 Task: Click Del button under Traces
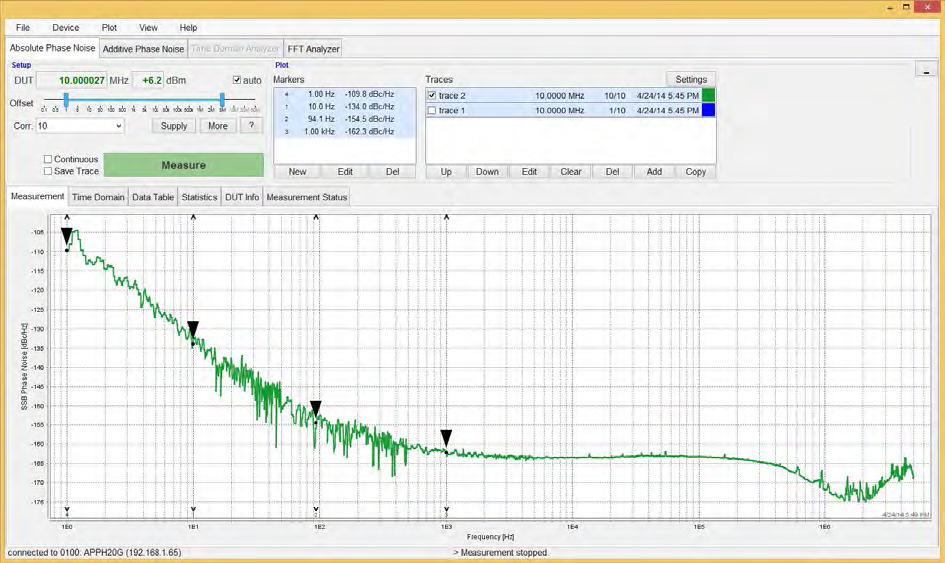click(x=612, y=172)
